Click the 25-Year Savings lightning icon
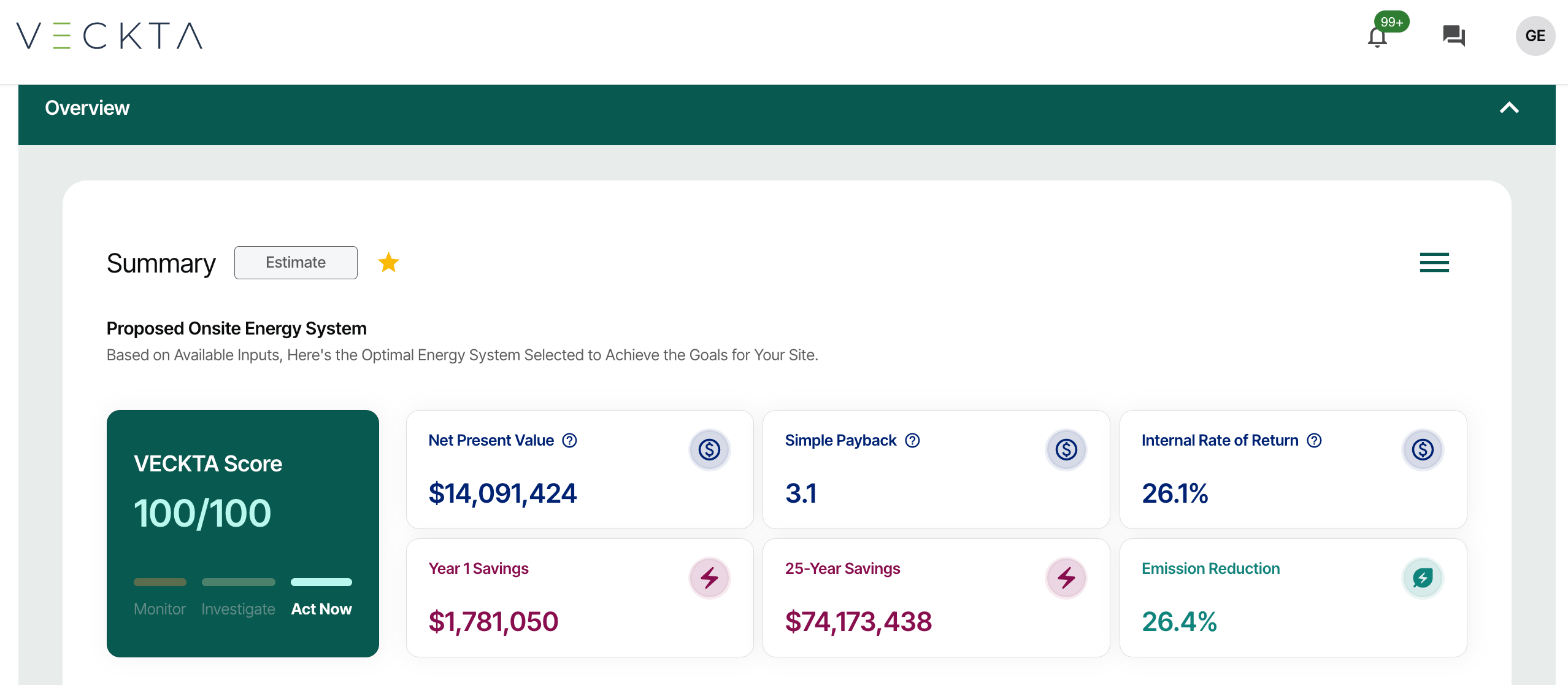 tap(1066, 578)
